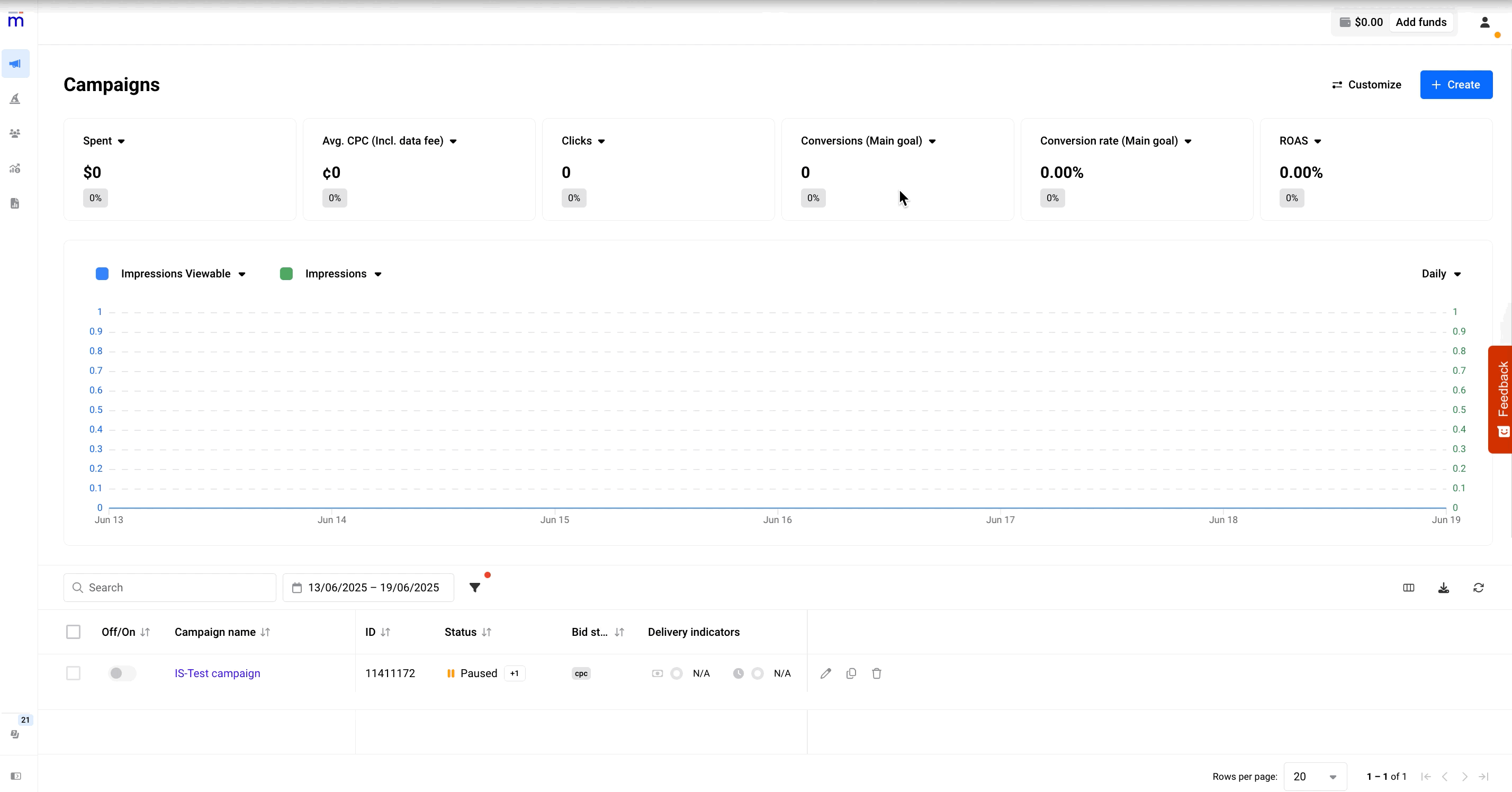
Task: Delete the IS-Test campaign with the trash icon
Action: point(876,673)
